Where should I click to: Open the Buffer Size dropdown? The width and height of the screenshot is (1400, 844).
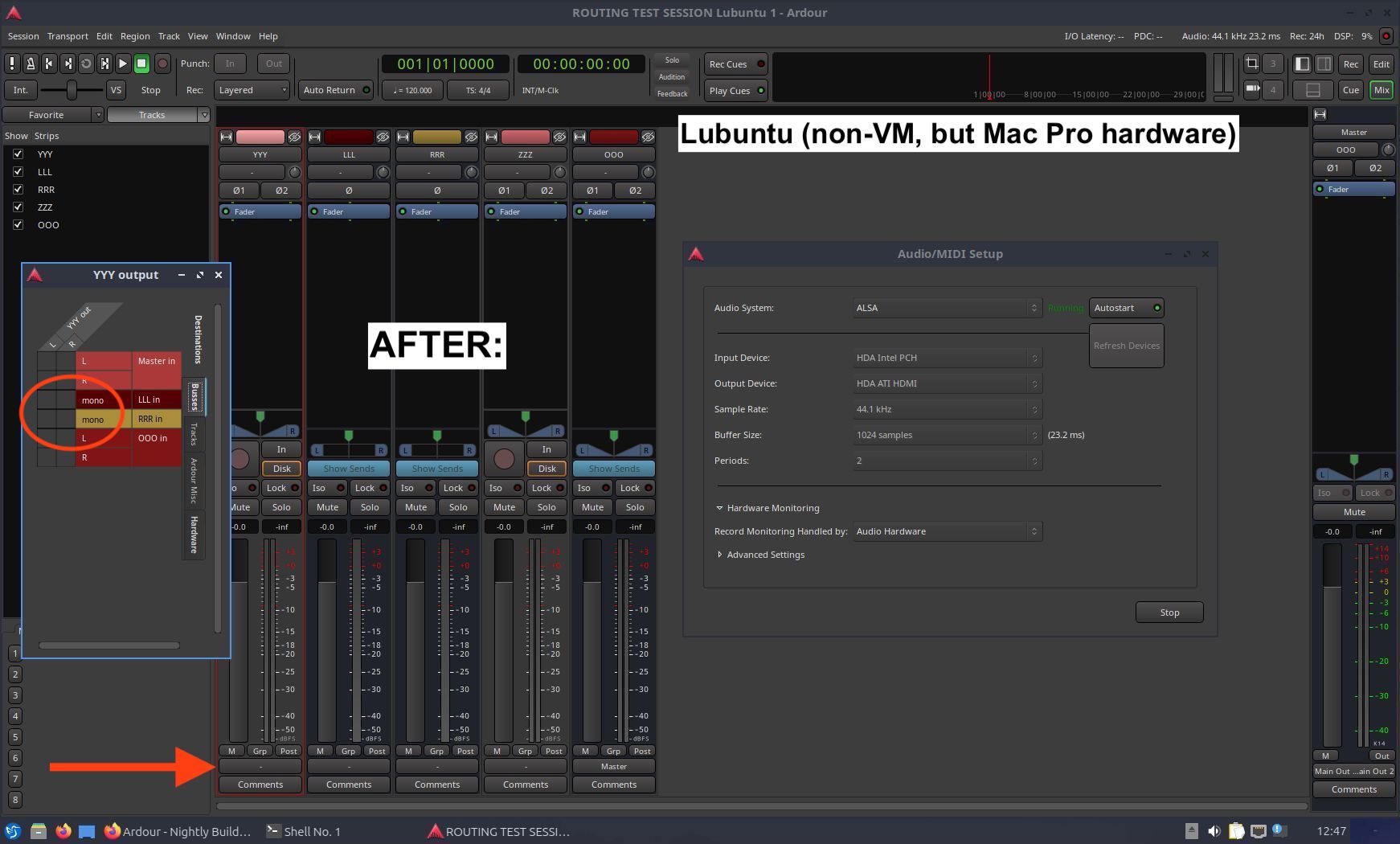pos(947,435)
